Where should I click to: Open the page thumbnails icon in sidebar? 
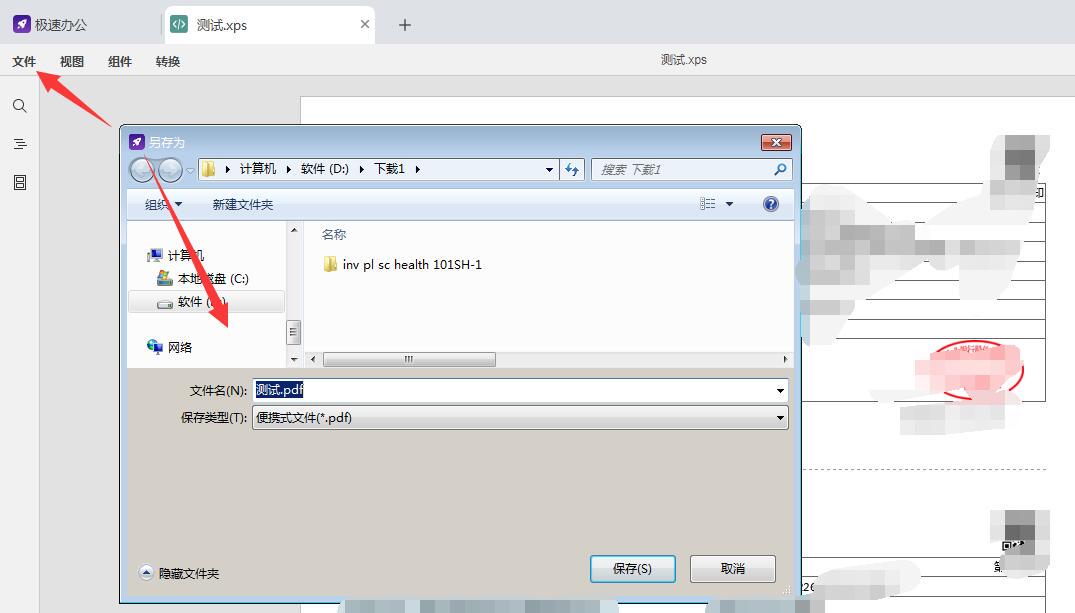point(20,182)
